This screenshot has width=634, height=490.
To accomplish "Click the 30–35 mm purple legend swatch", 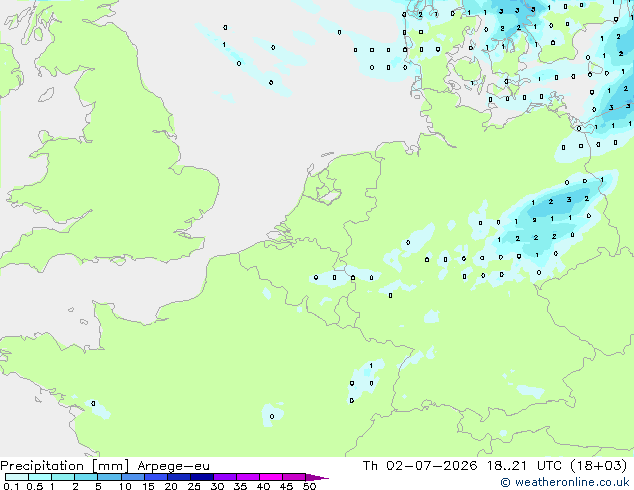I will tap(225, 477).
